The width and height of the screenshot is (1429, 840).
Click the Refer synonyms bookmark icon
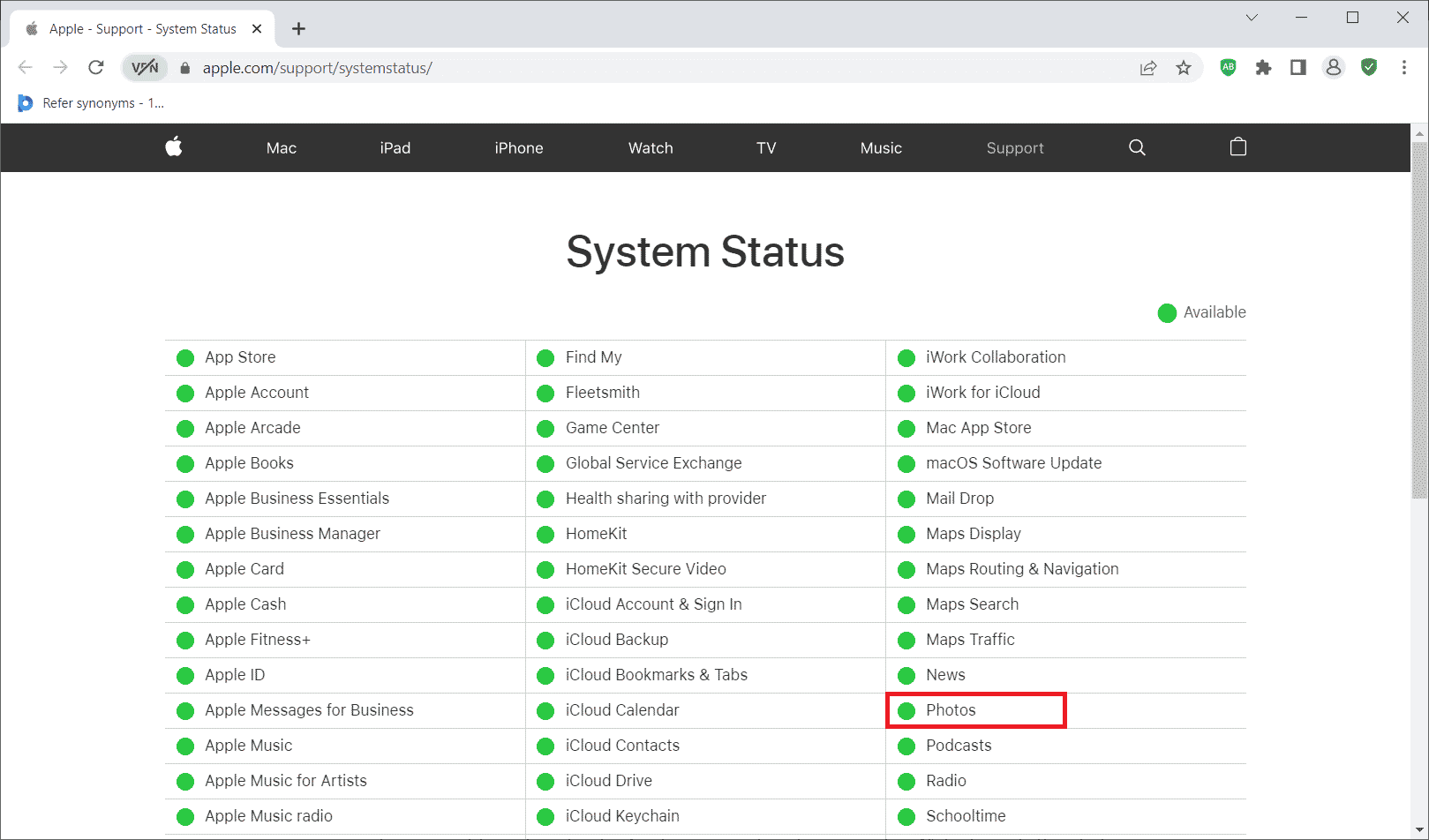(x=25, y=103)
